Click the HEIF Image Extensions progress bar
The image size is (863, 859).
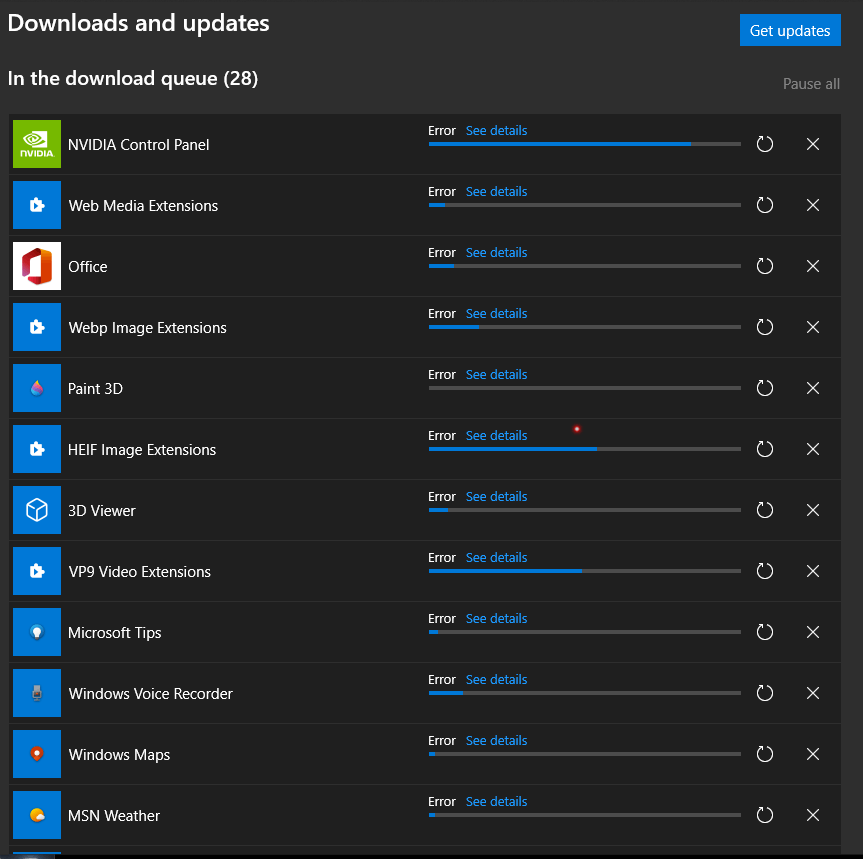(x=585, y=449)
